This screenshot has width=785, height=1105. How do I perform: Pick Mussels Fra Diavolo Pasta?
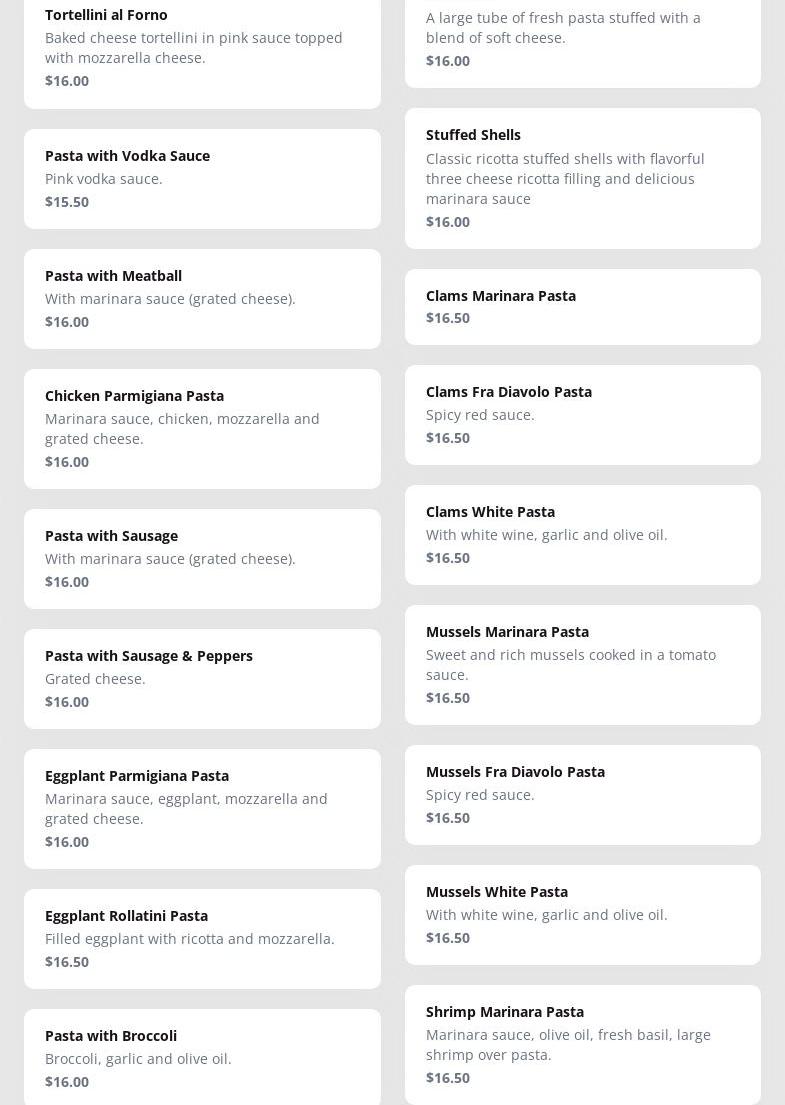click(x=582, y=794)
